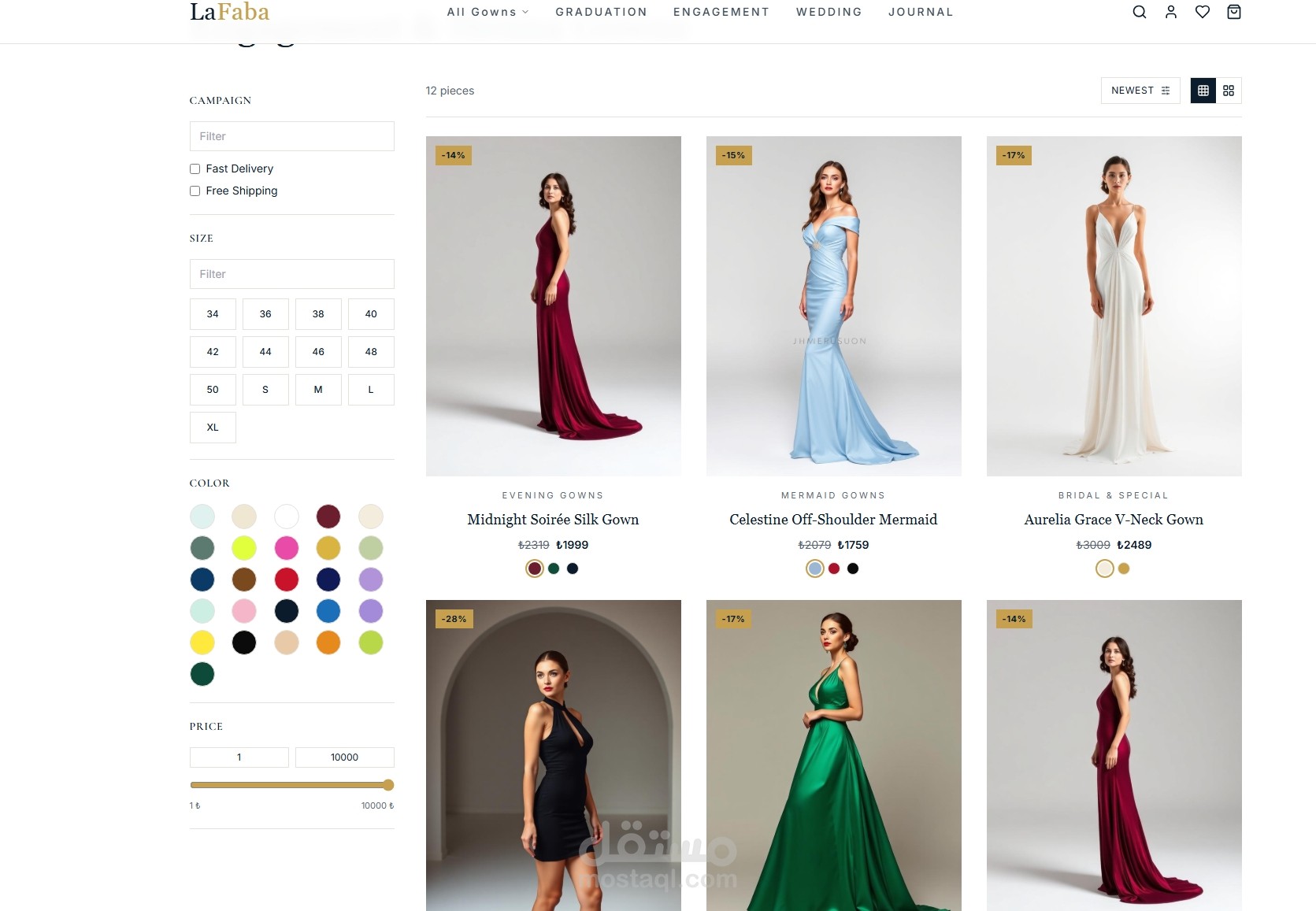Focus the minimum price field

coord(239,757)
